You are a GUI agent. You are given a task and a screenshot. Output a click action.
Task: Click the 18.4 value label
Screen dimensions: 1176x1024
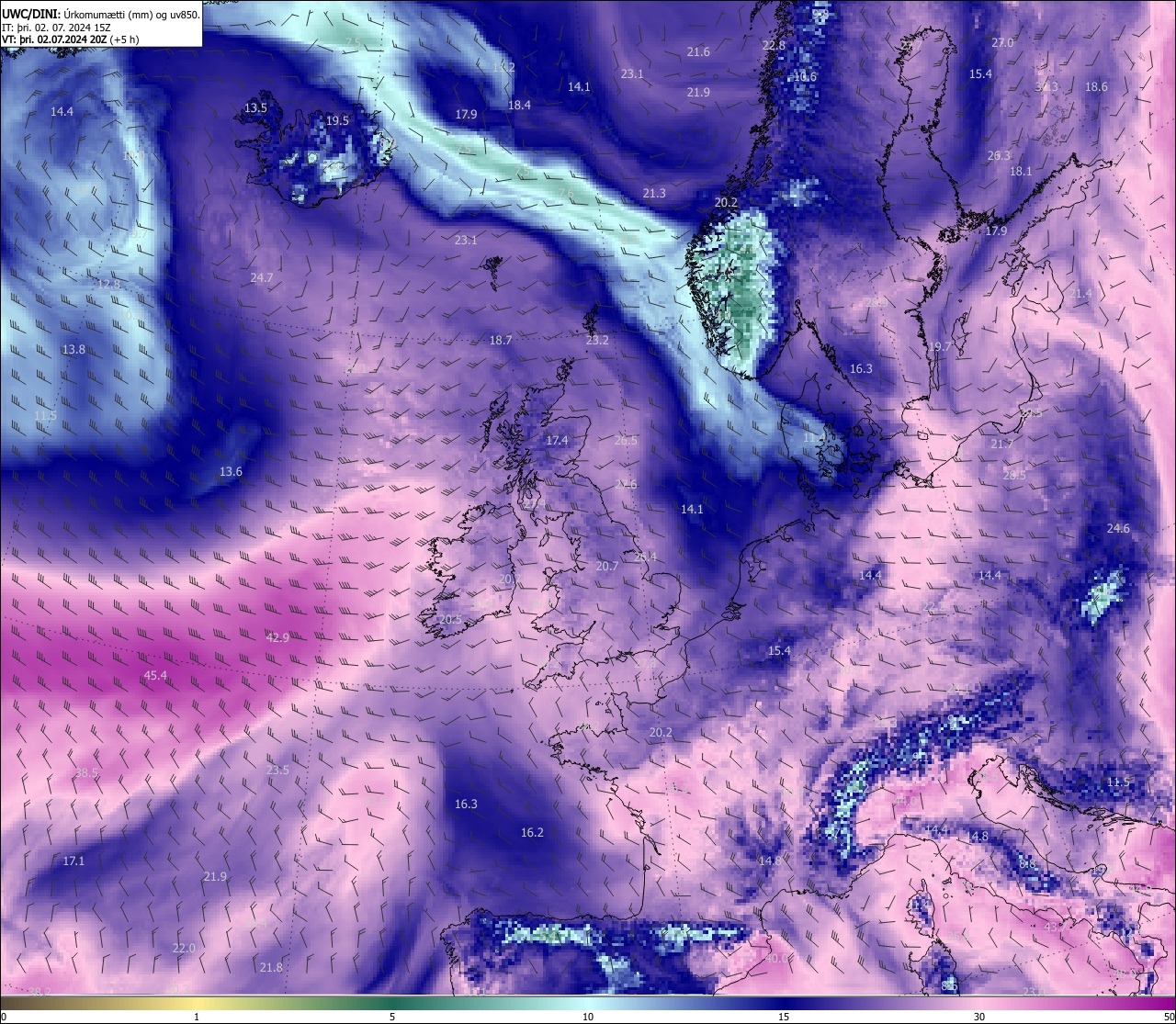(x=519, y=105)
